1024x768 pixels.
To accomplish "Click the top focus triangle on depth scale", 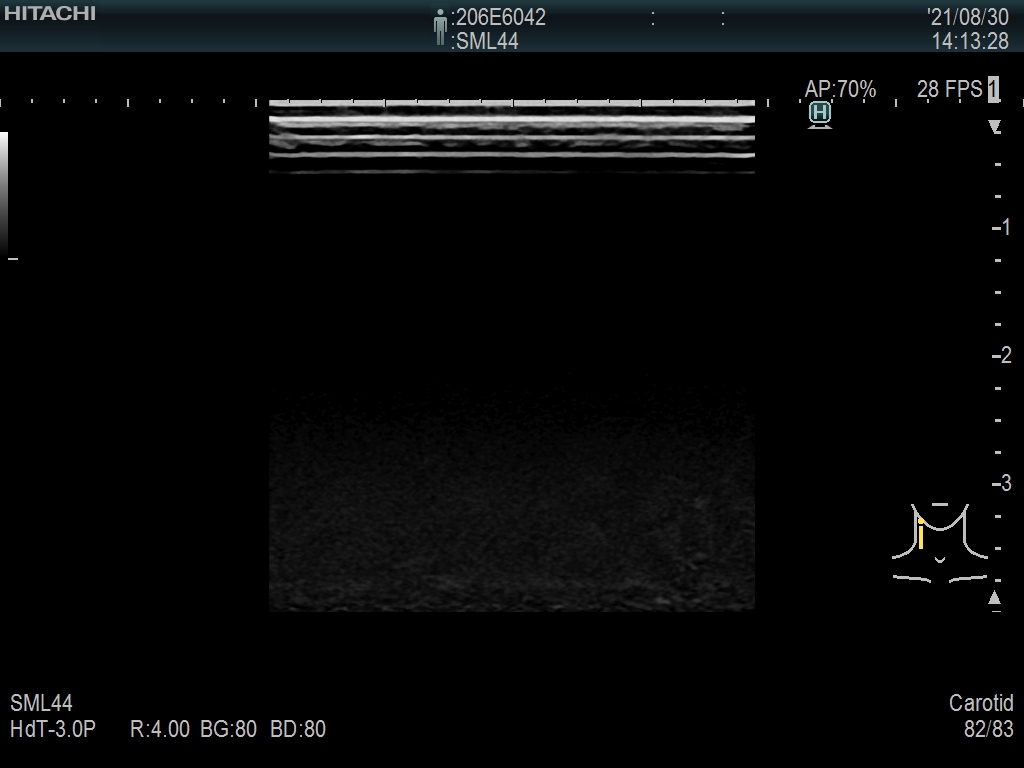I will (x=994, y=127).
